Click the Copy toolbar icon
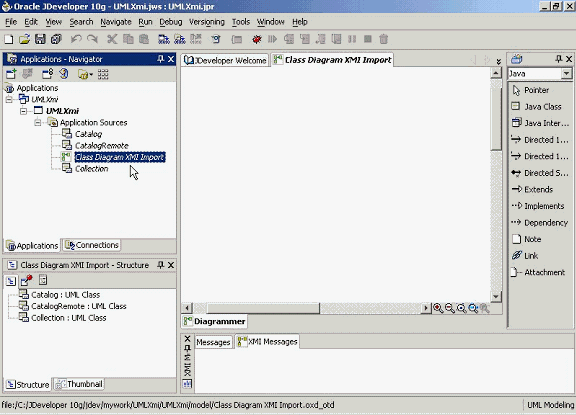The image size is (576, 415). pyautogui.click(x=128, y=39)
